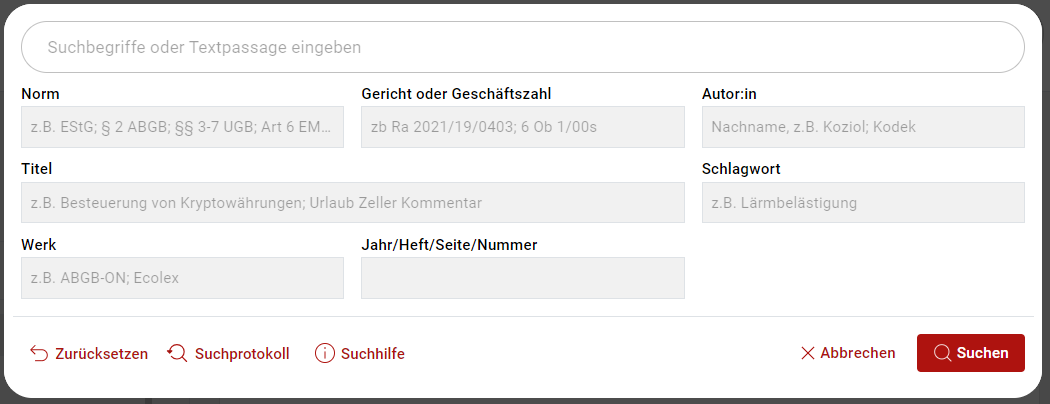
Task: Select the Werk input field
Action: (x=182, y=278)
